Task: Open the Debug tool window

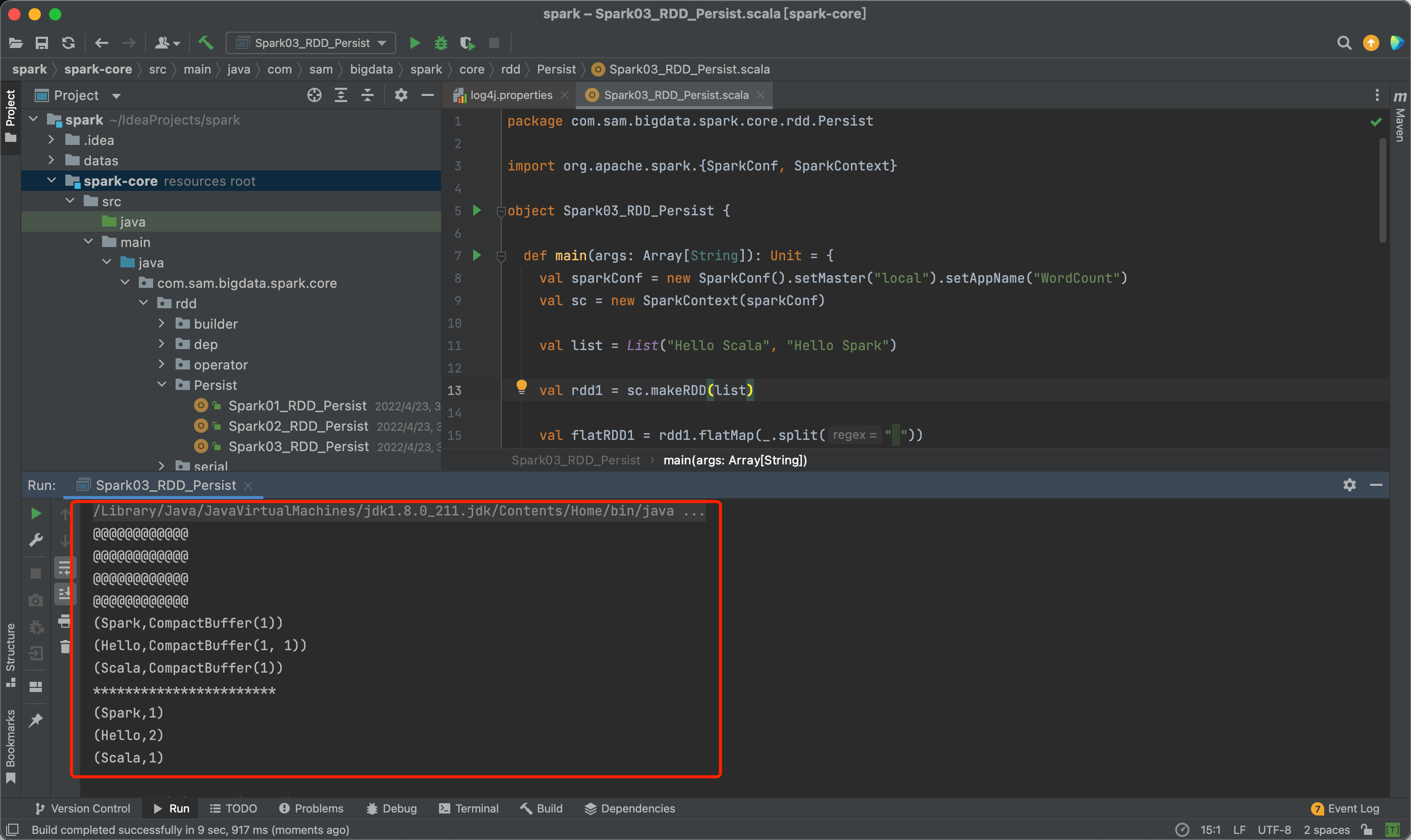Action: click(391, 808)
